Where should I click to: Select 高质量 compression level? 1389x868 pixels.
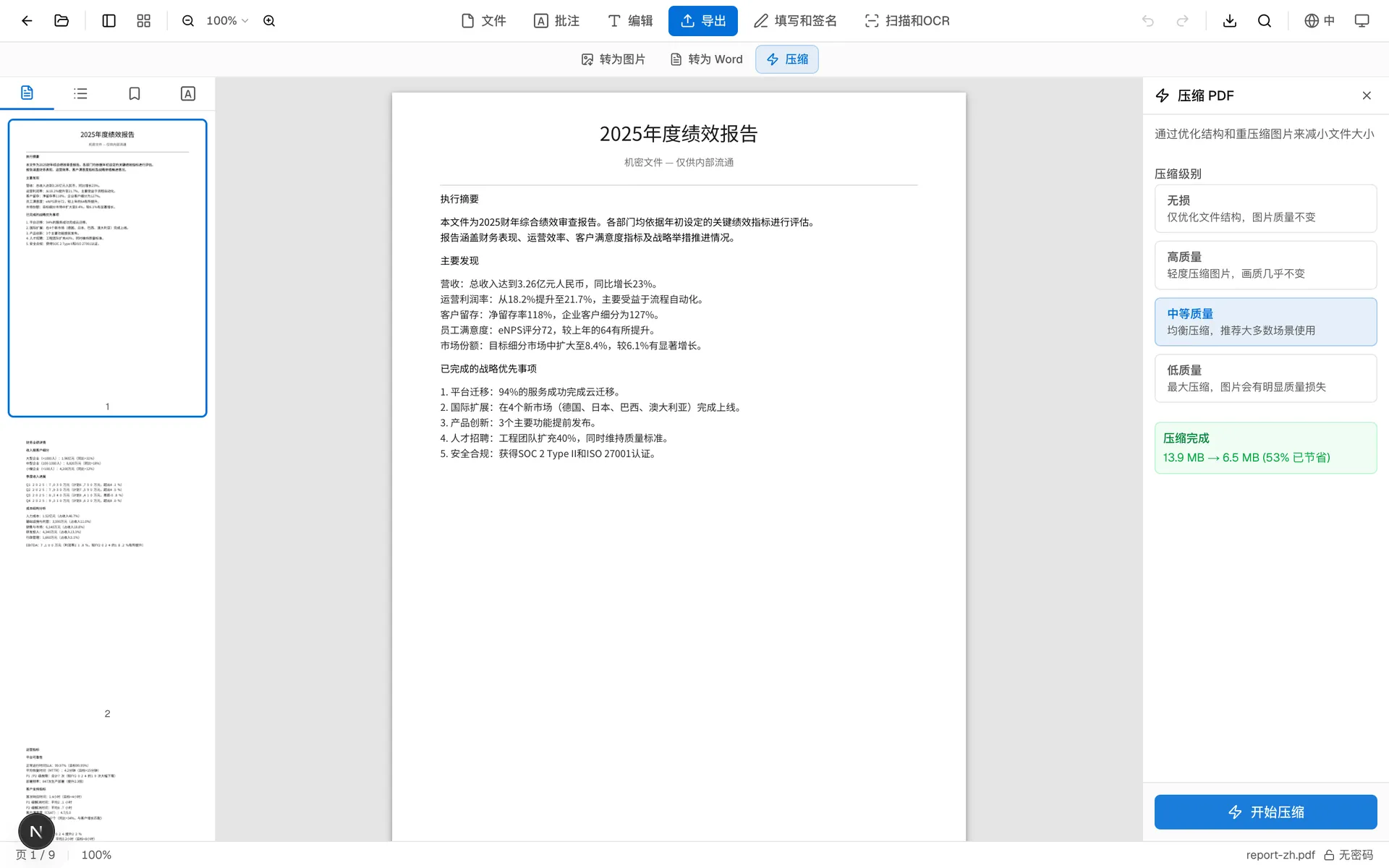coord(1265,265)
